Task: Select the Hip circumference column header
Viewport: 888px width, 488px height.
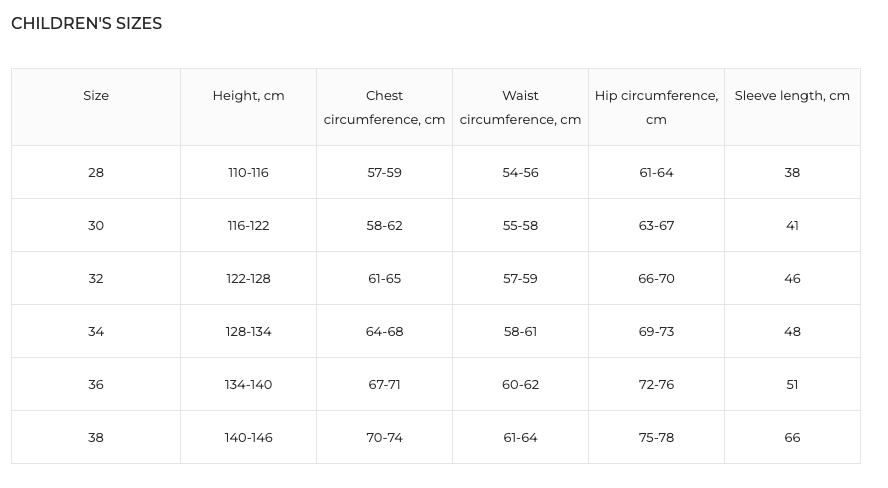Action: coord(656,108)
